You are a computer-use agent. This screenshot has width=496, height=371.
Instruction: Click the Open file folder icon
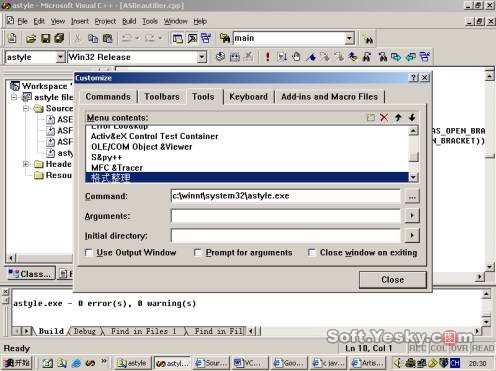31,39
